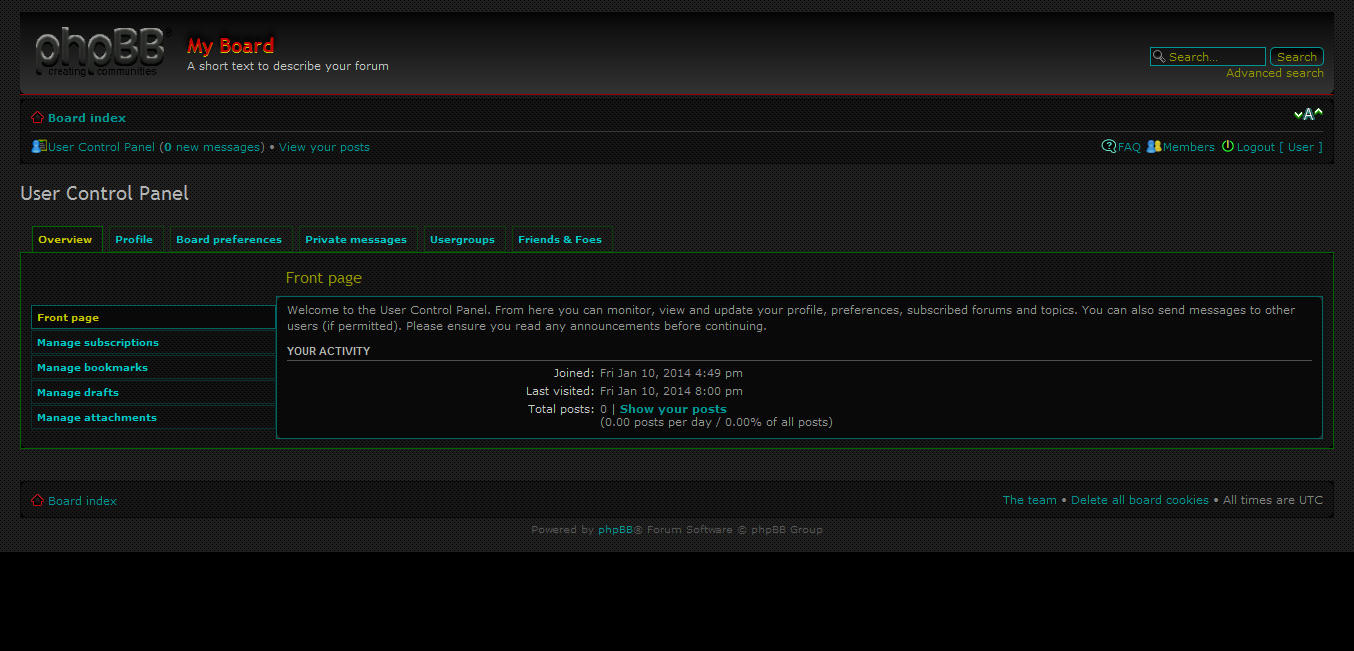The height and width of the screenshot is (651, 1354).
Task: Open FAQ via the question mark icon
Action: (x=1108, y=146)
